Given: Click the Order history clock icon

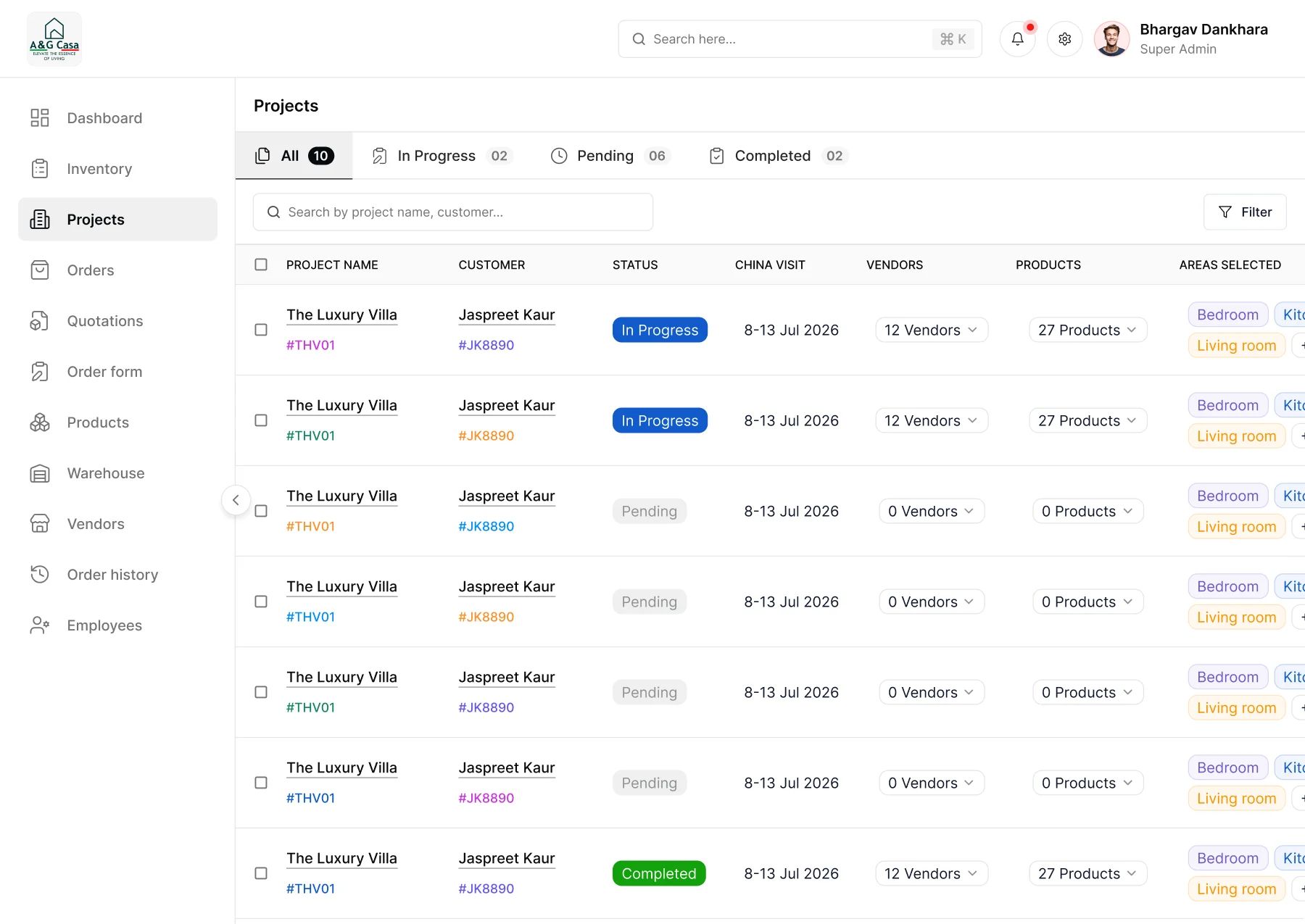Looking at the screenshot, I should (40, 575).
